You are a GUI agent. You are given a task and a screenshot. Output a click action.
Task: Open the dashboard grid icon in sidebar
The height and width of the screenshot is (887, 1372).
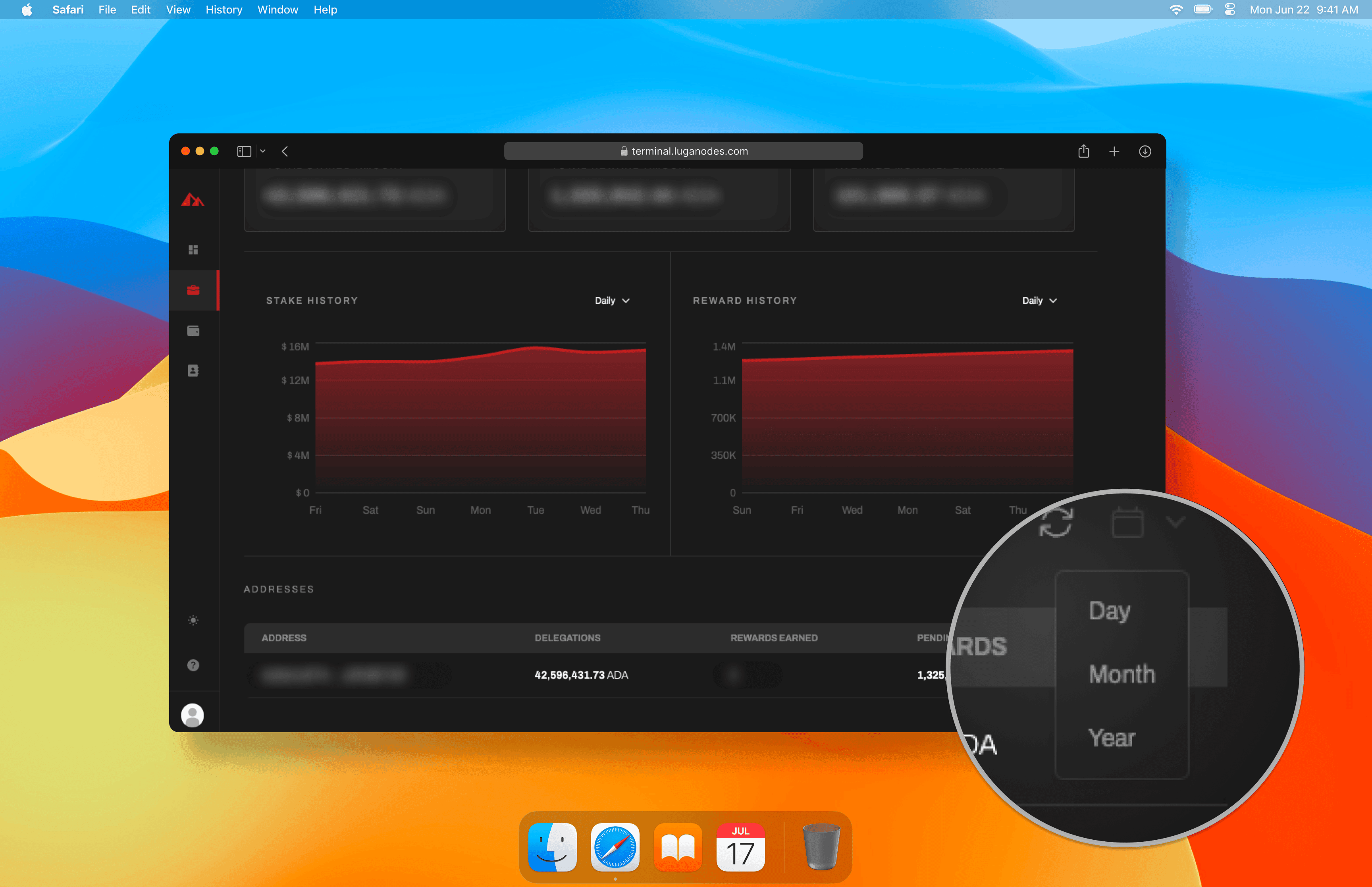(x=193, y=249)
